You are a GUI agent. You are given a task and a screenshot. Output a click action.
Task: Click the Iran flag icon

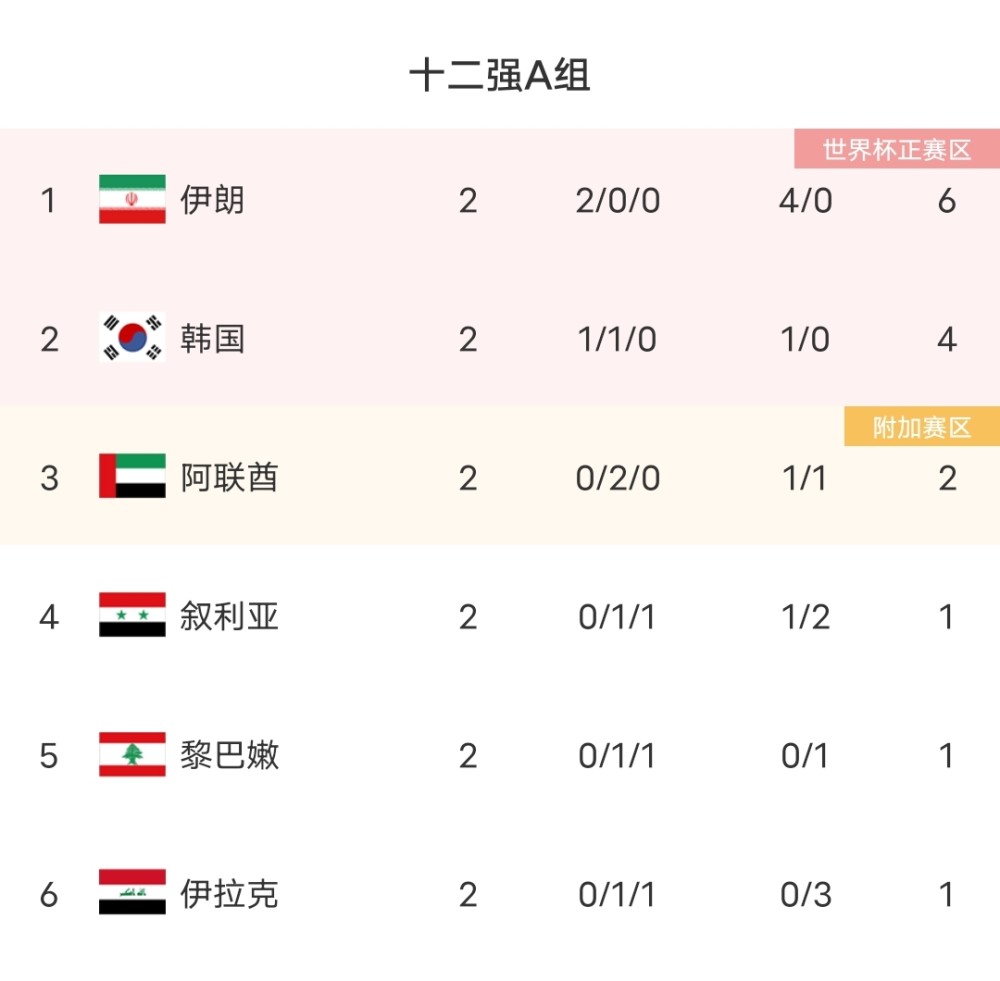pyautogui.click(x=132, y=200)
